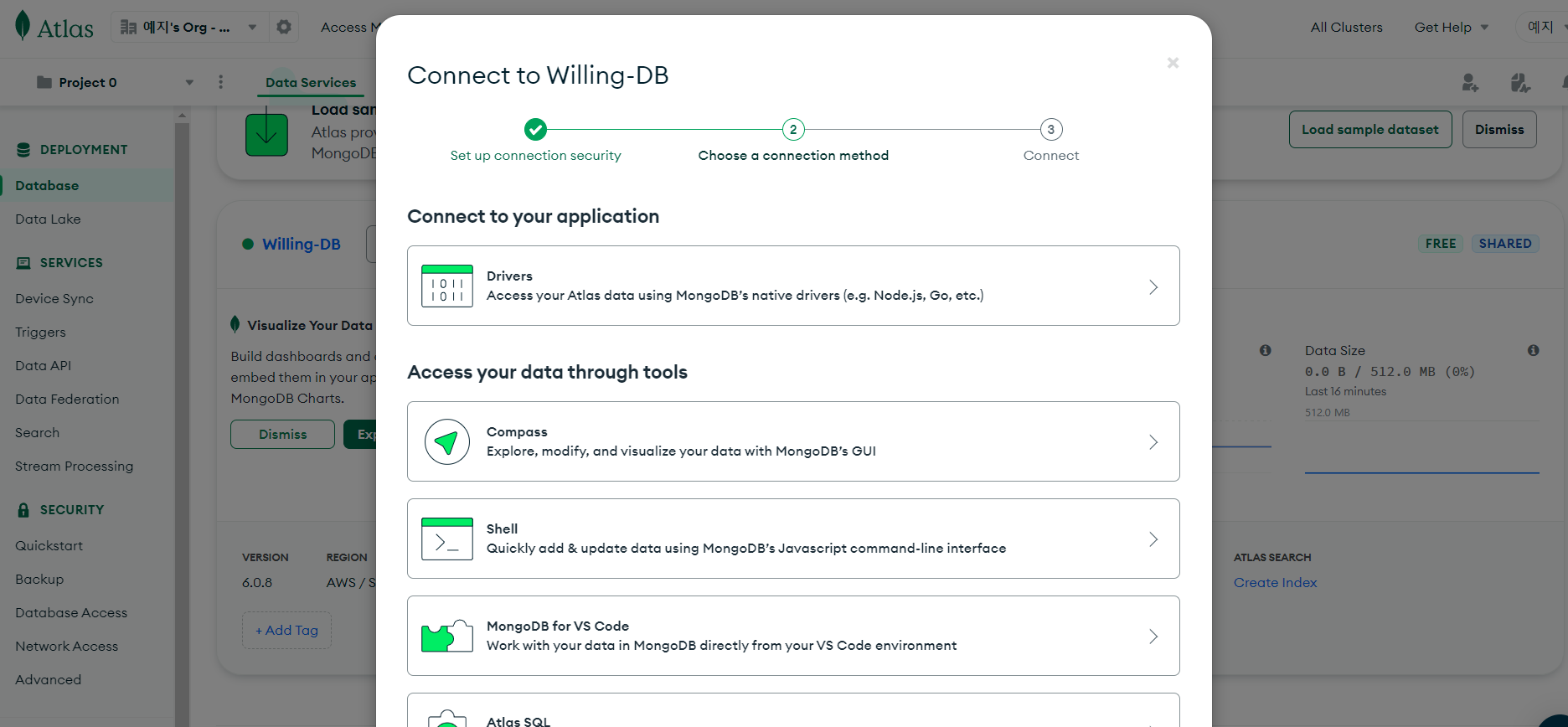Click the Shell terminal prompt icon
1568x727 pixels.
tap(447, 539)
